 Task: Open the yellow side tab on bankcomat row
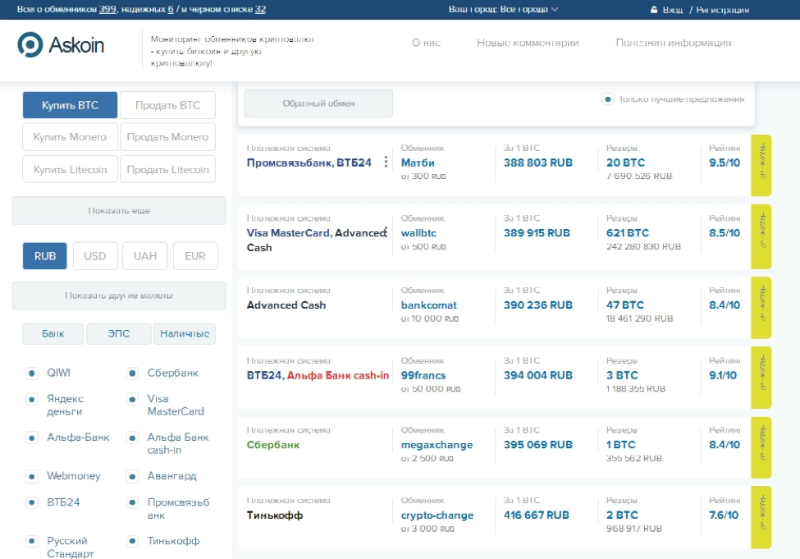pyautogui.click(x=761, y=308)
